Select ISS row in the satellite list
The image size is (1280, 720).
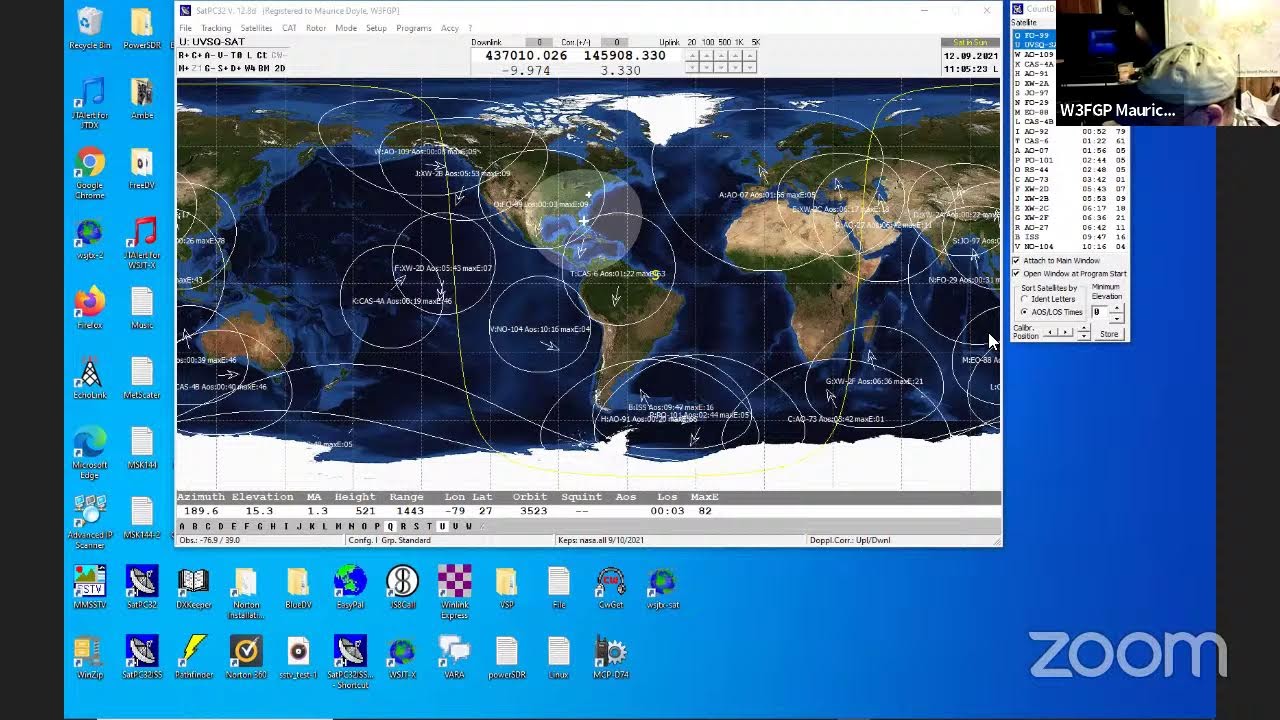pyautogui.click(x=1070, y=237)
